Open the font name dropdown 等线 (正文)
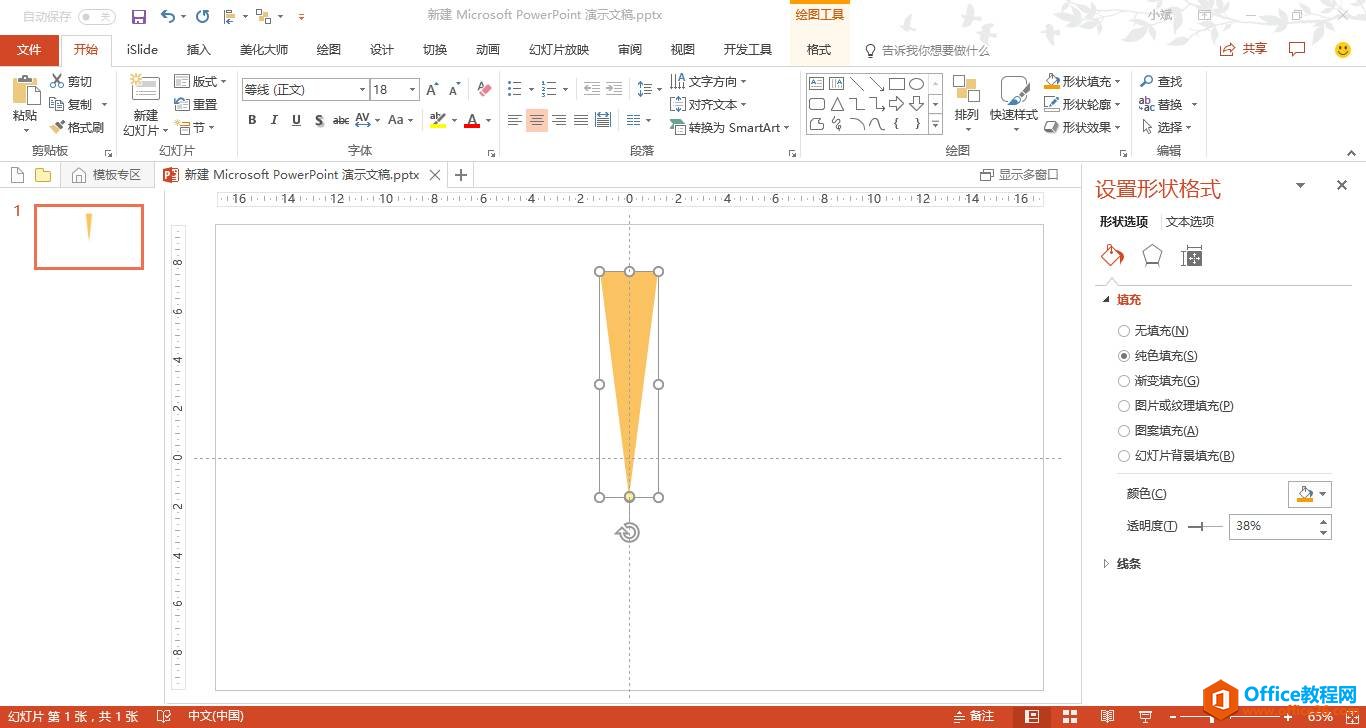 pos(362,90)
